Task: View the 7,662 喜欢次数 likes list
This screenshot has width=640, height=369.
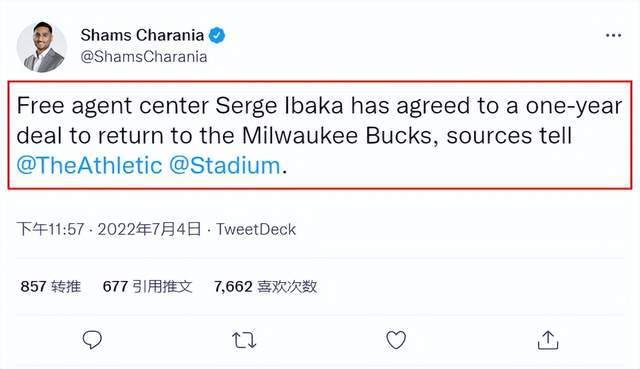Action: (265, 287)
